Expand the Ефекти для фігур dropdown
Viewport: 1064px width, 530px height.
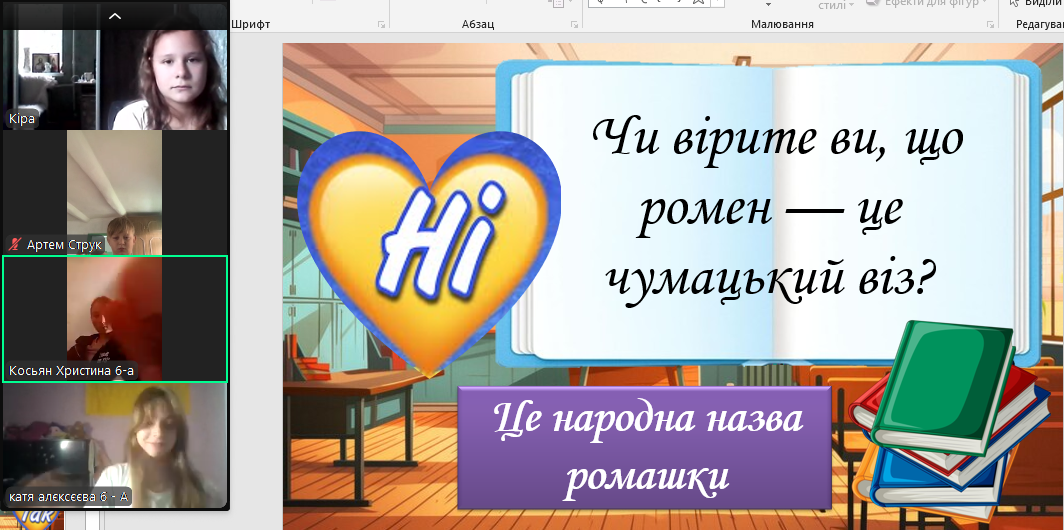tap(983, 3)
